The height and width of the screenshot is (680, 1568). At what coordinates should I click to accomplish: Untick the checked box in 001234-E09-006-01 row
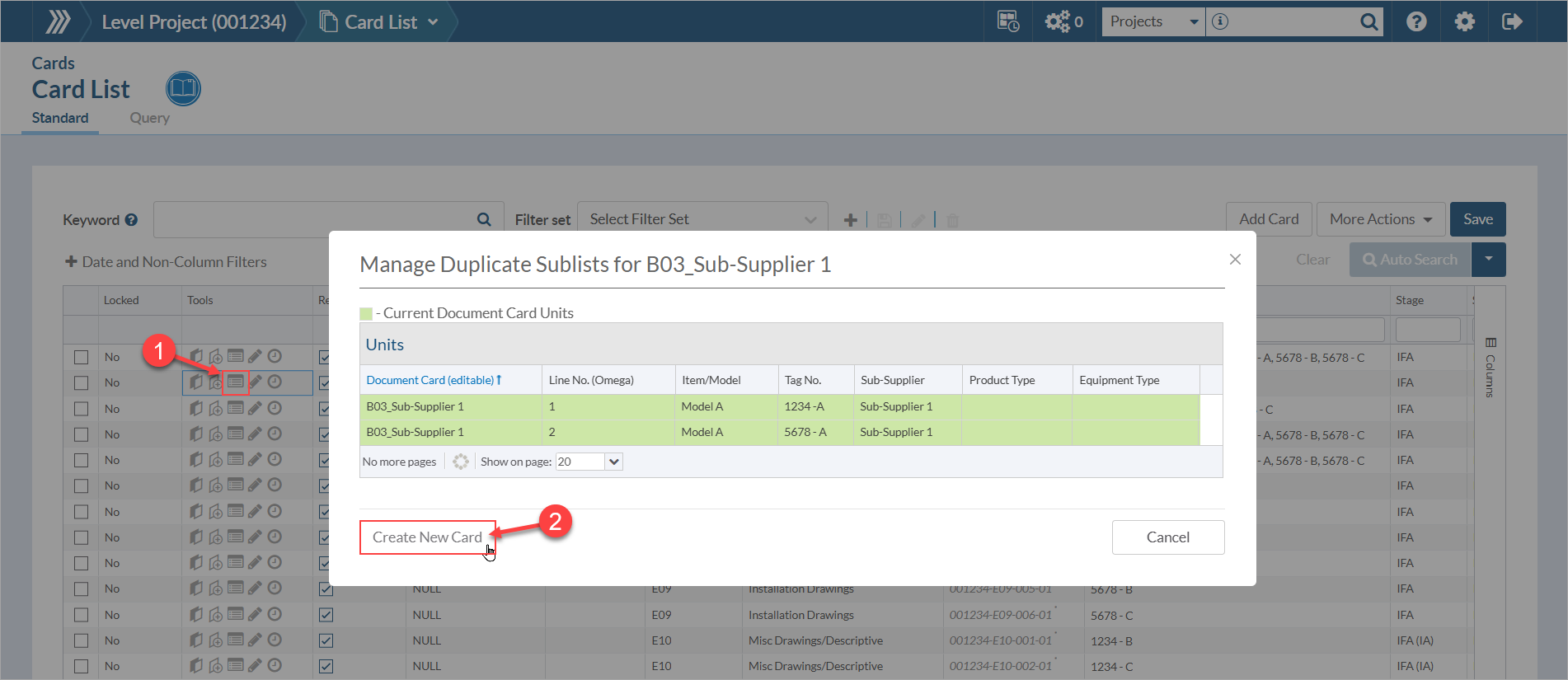326,615
